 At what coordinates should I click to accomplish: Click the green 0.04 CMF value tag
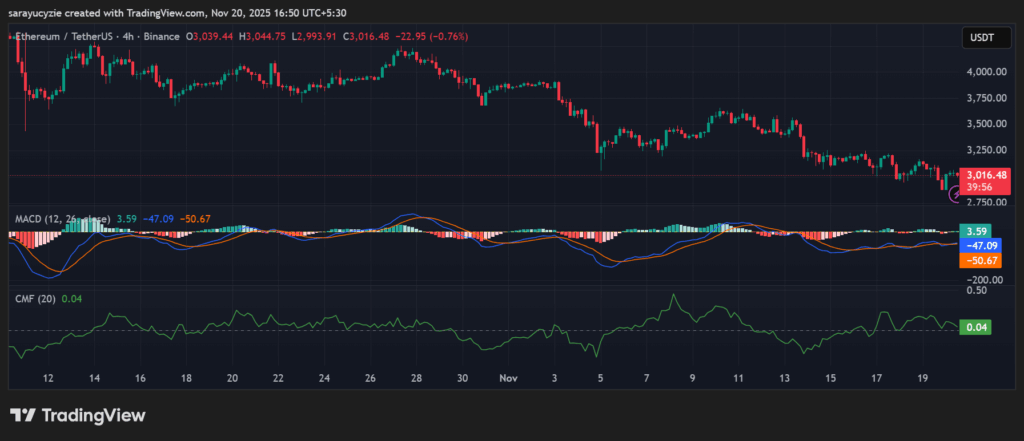tap(974, 327)
